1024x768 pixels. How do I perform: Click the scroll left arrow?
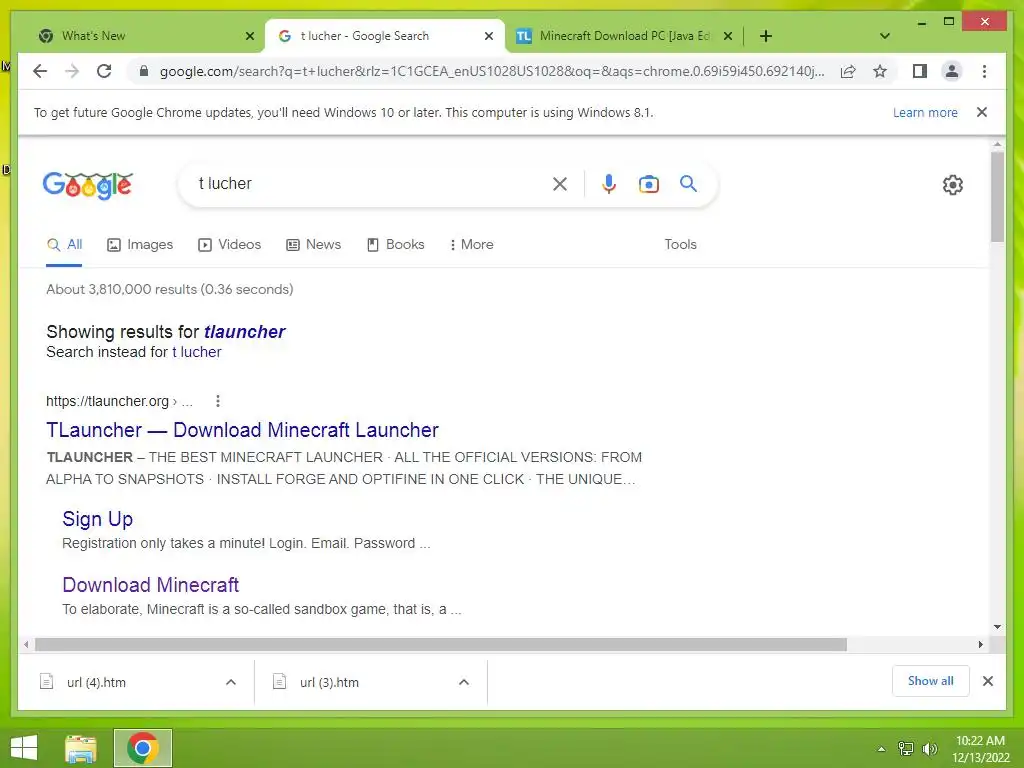pos(25,645)
